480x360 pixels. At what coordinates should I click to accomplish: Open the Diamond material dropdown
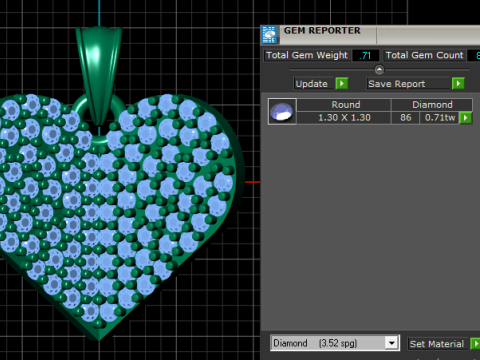coord(392,343)
